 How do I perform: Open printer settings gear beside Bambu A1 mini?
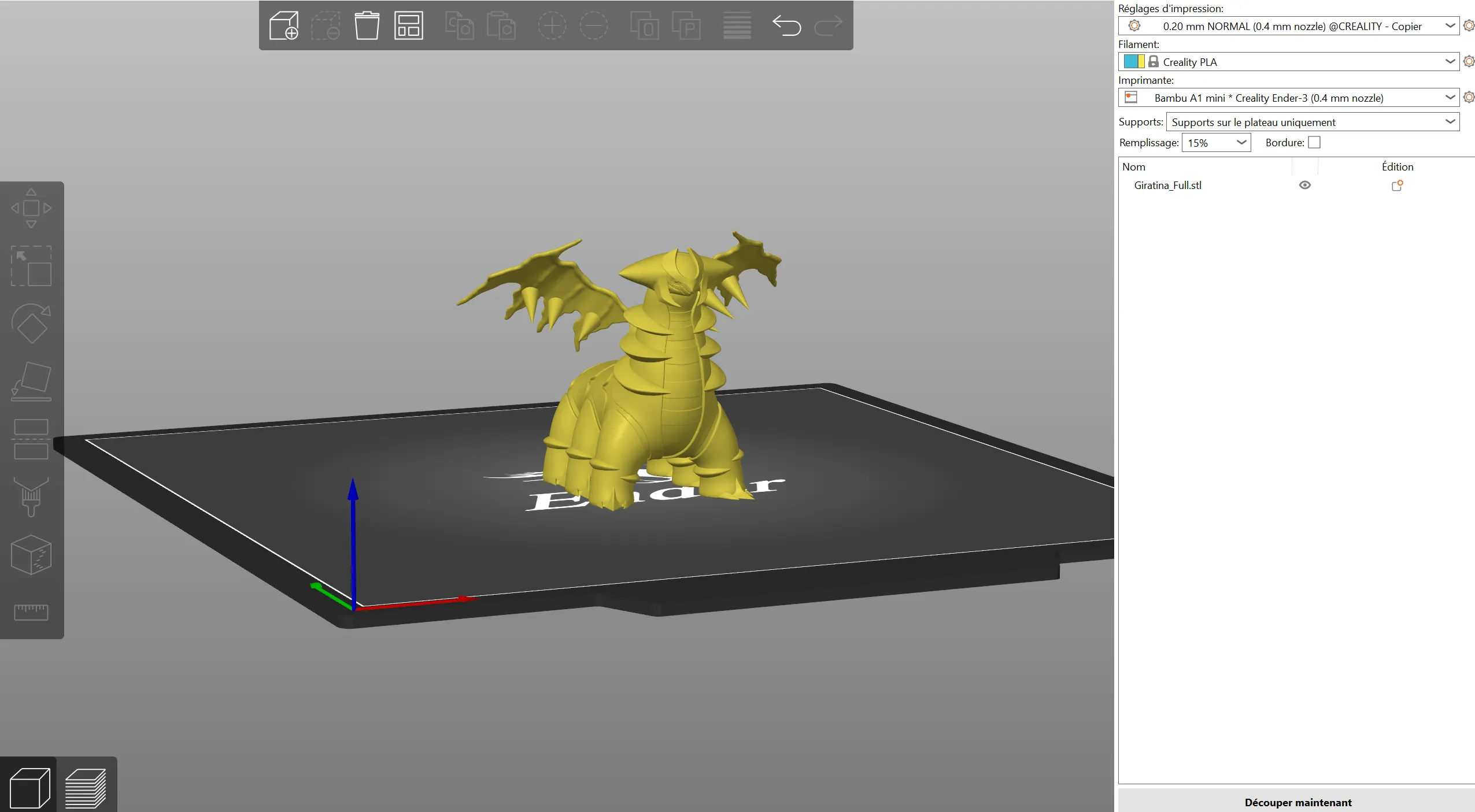[x=1469, y=97]
